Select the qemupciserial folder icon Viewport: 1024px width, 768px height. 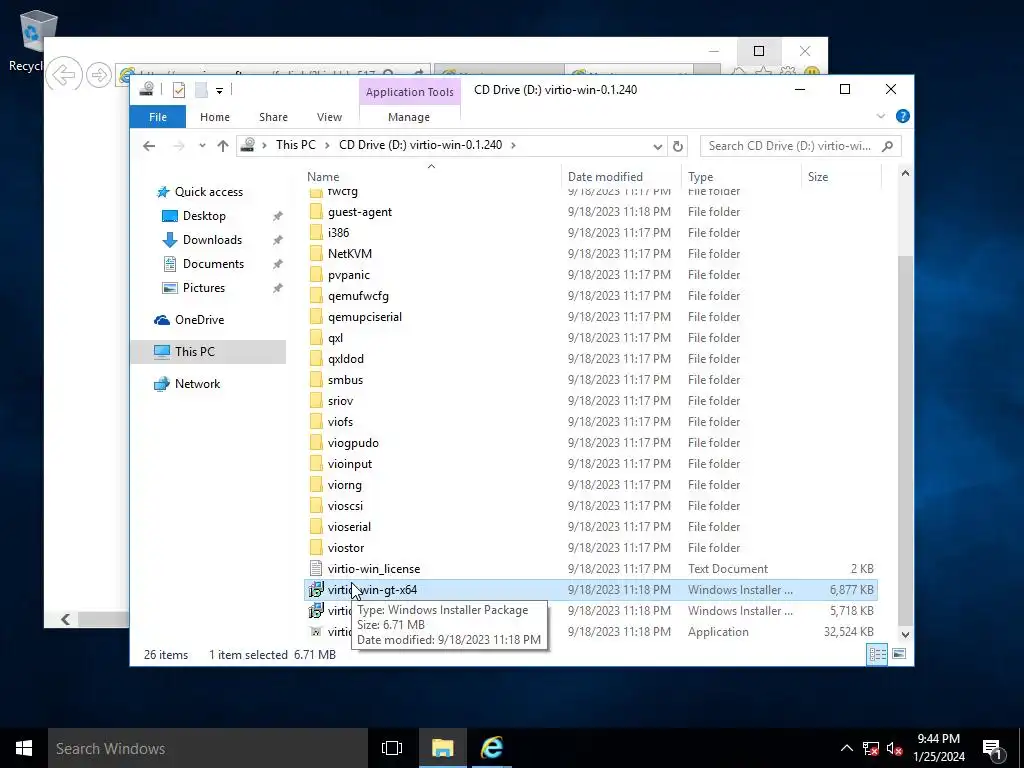tap(316, 317)
